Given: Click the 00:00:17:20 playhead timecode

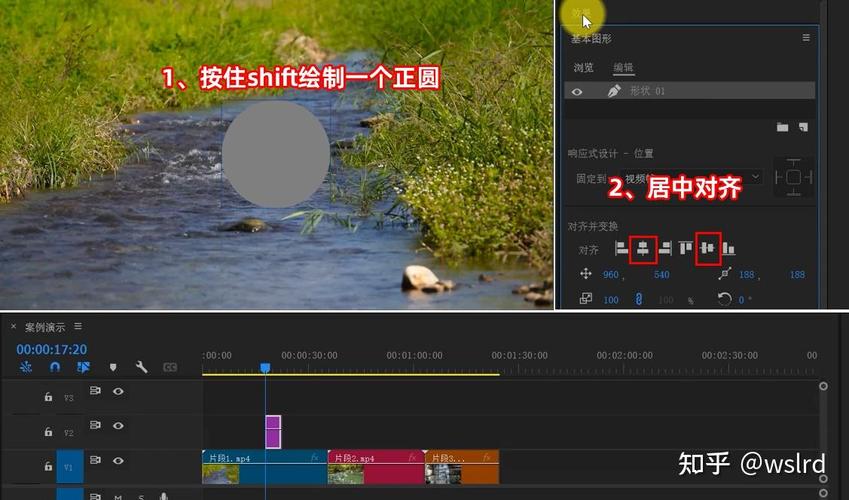Looking at the screenshot, I should point(51,349).
